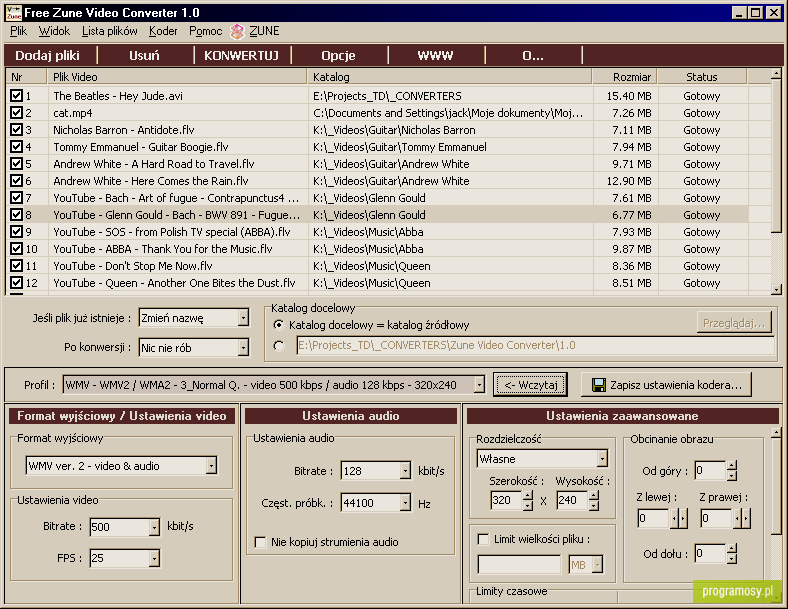Open the Rozdzielczość Własne dropdown
788x609 pixels.
(x=602, y=458)
